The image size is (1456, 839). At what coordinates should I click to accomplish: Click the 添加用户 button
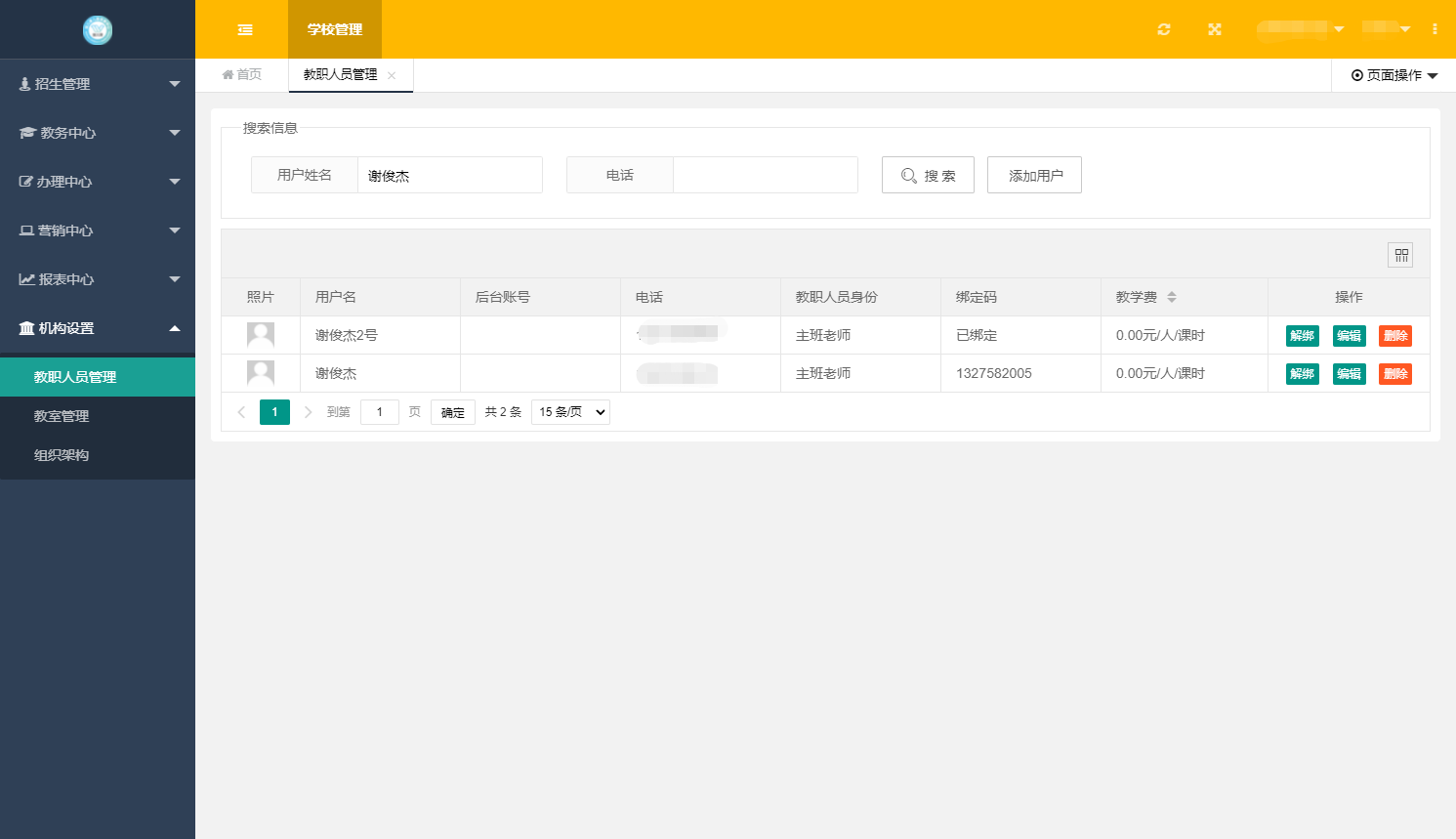[1034, 175]
